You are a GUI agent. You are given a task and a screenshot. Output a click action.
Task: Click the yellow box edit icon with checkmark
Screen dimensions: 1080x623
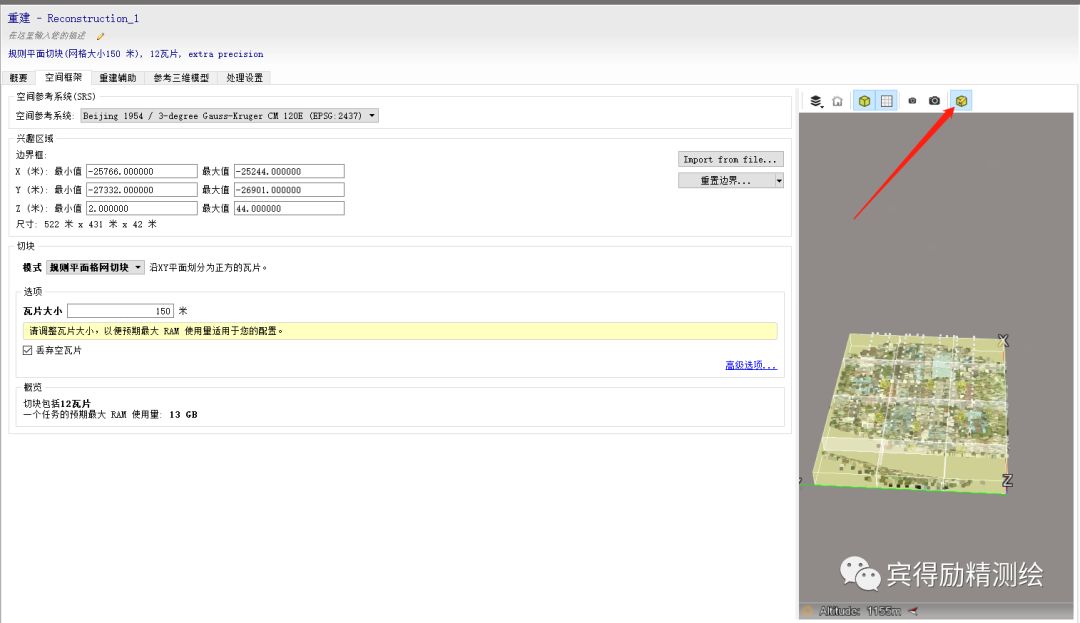(961, 101)
